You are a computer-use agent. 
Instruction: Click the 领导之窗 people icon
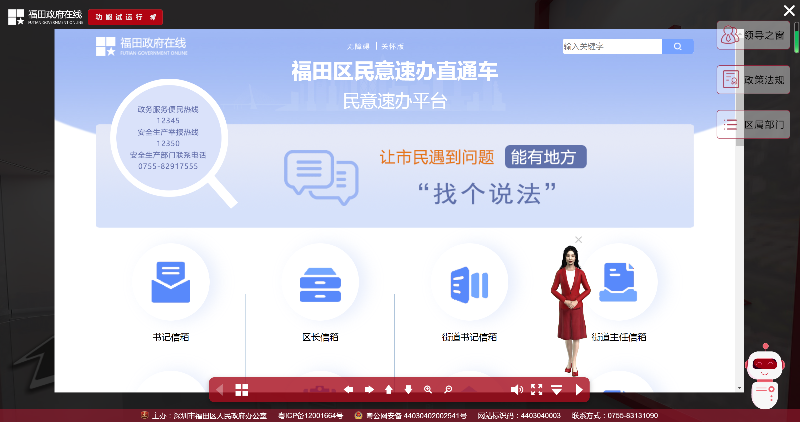pos(730,35)
